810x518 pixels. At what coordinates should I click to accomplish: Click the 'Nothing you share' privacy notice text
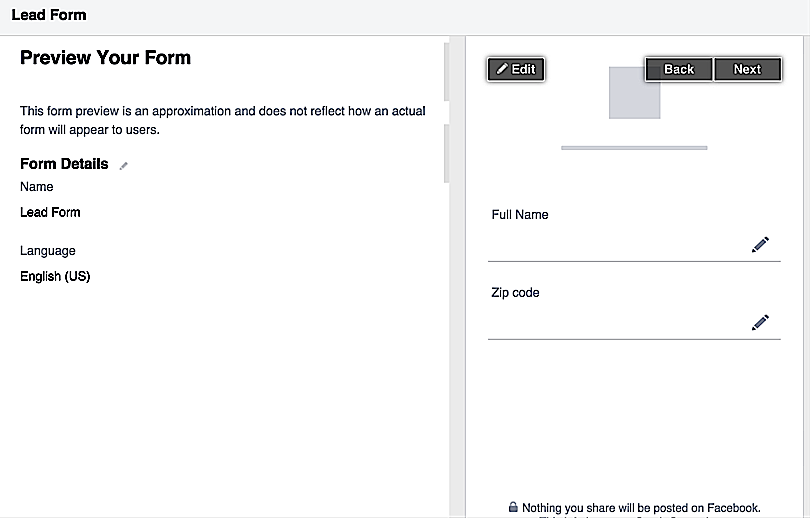[x=641, y=507]
